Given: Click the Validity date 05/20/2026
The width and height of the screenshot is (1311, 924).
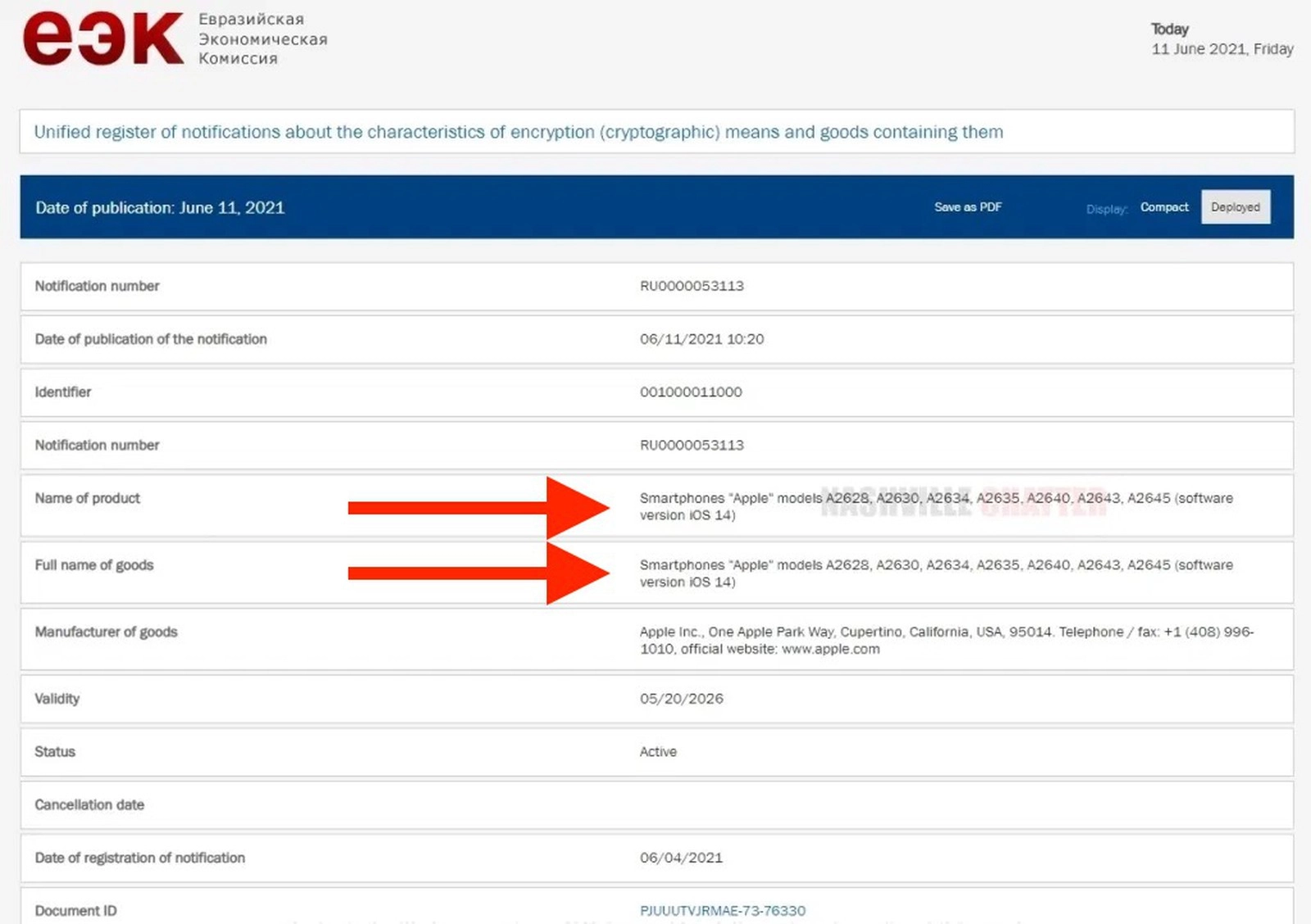Looking at the screenshot, I should [x=681, y=699].
